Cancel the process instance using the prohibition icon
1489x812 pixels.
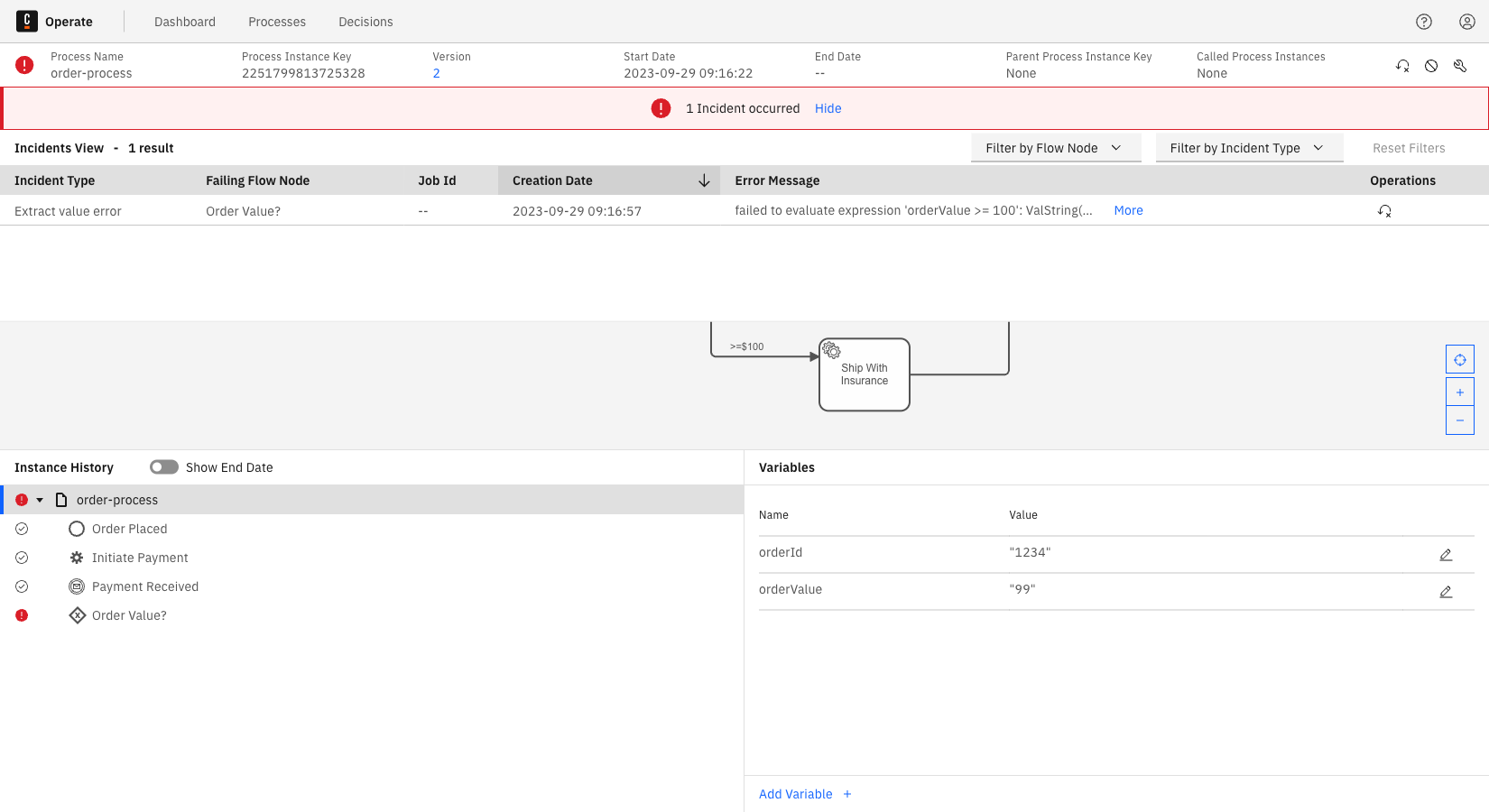coord(1430,65)
